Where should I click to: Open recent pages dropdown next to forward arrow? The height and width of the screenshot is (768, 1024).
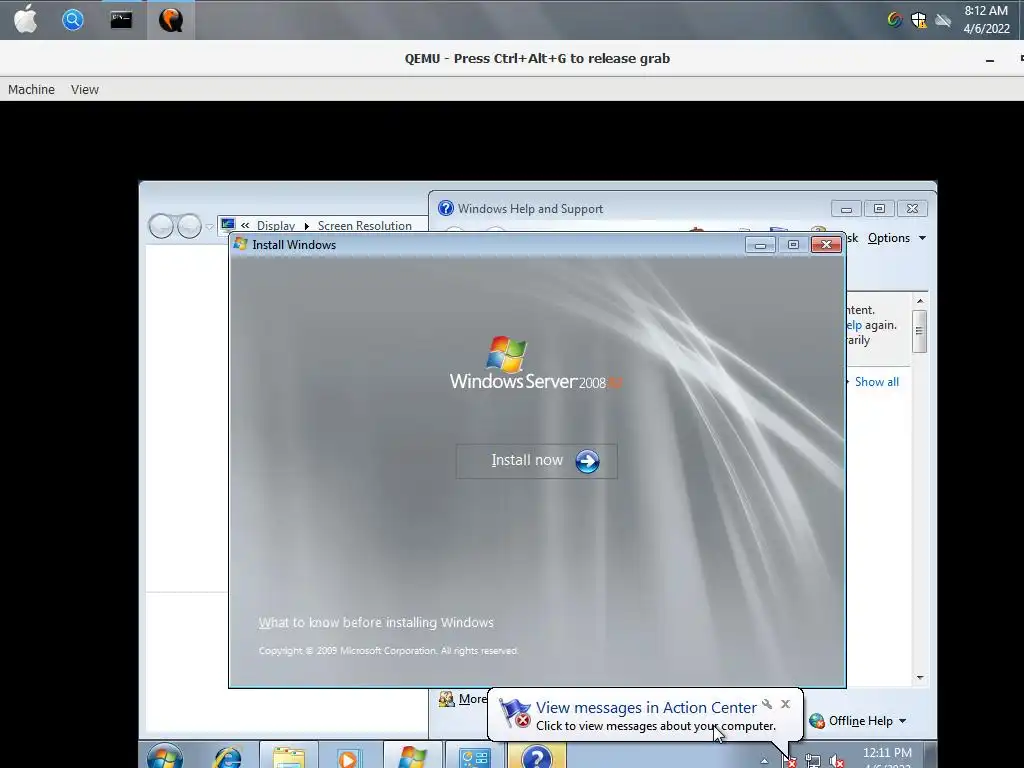(209, 227)
